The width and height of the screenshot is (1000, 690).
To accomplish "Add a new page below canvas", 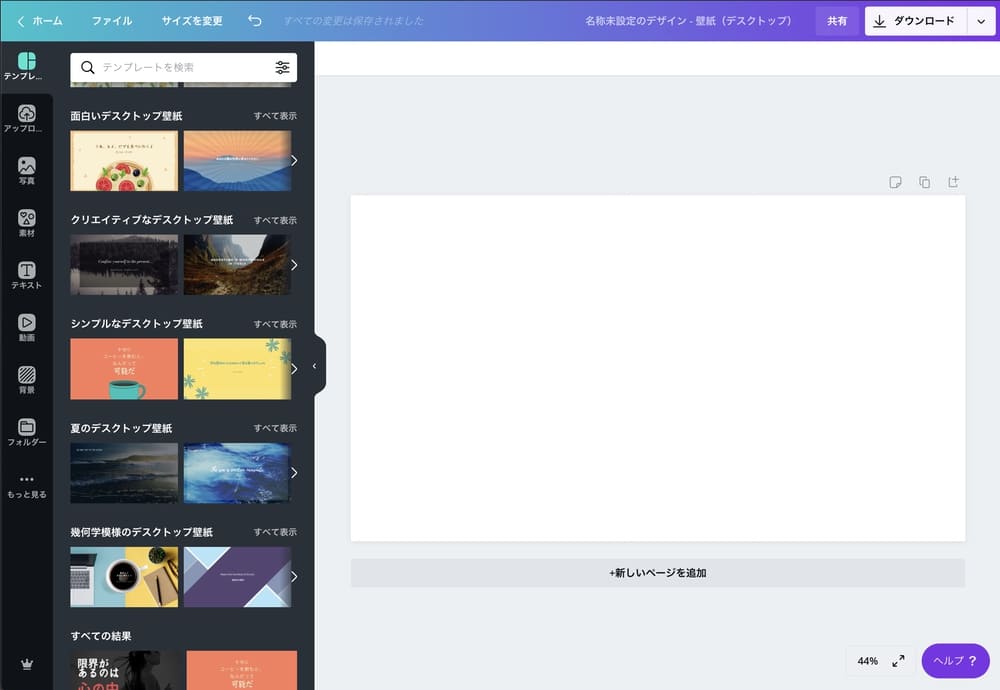I will point(657,573).
